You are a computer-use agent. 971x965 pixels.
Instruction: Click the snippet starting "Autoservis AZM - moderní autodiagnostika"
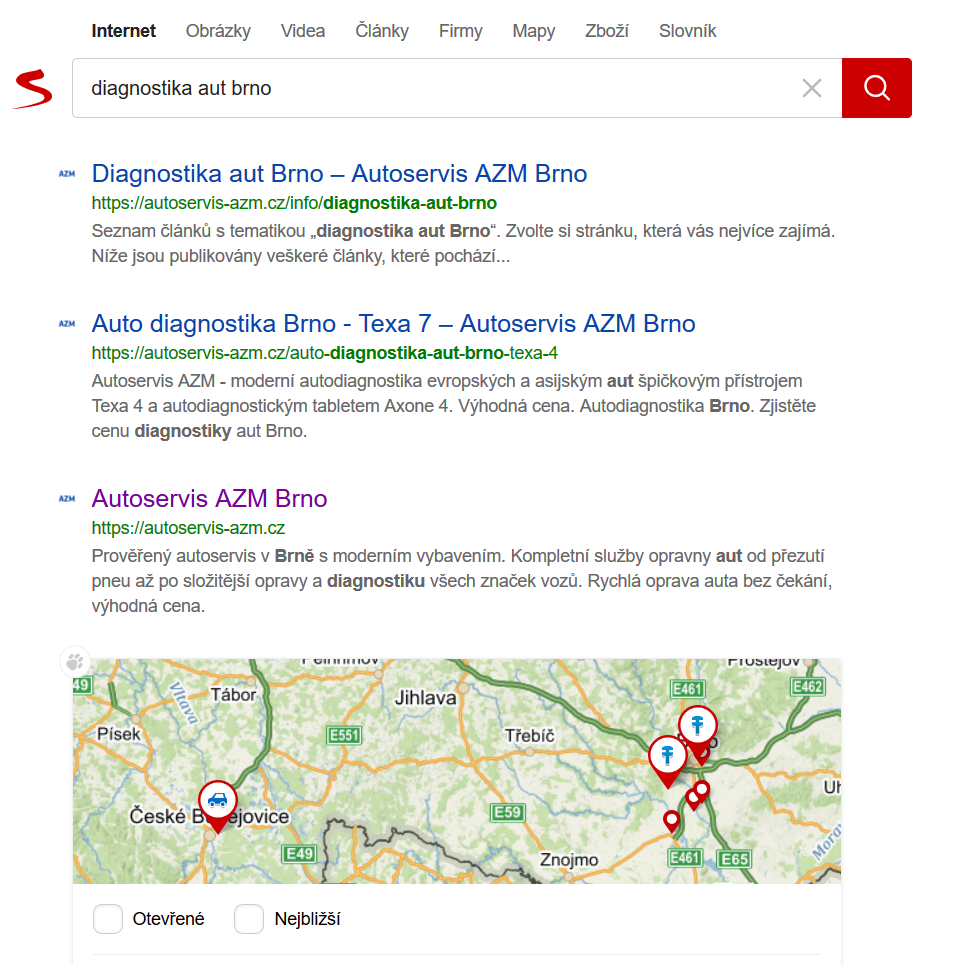pos(454,406)
